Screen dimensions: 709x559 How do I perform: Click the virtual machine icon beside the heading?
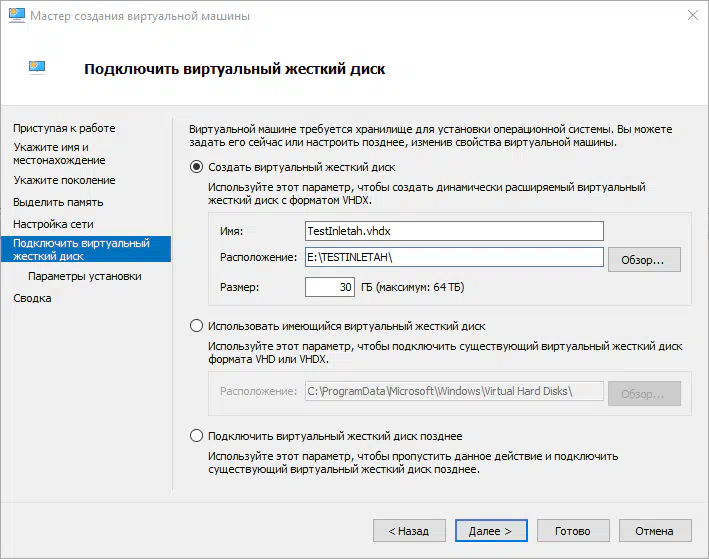pos(37,67)
